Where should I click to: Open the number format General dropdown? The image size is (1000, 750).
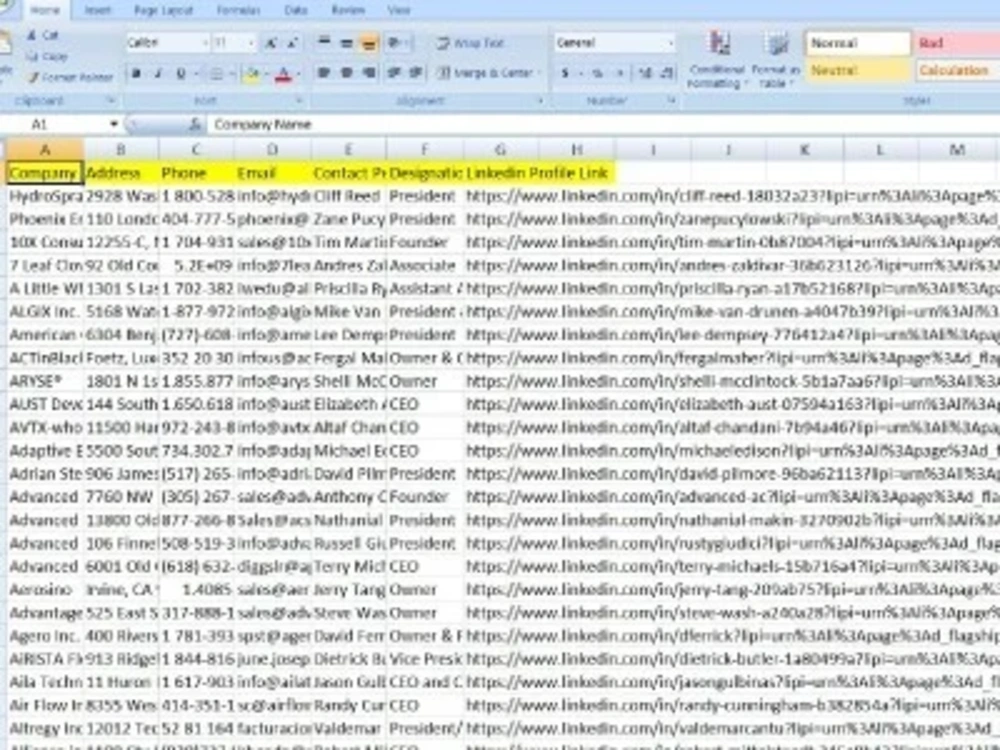[x=671, y=43]
